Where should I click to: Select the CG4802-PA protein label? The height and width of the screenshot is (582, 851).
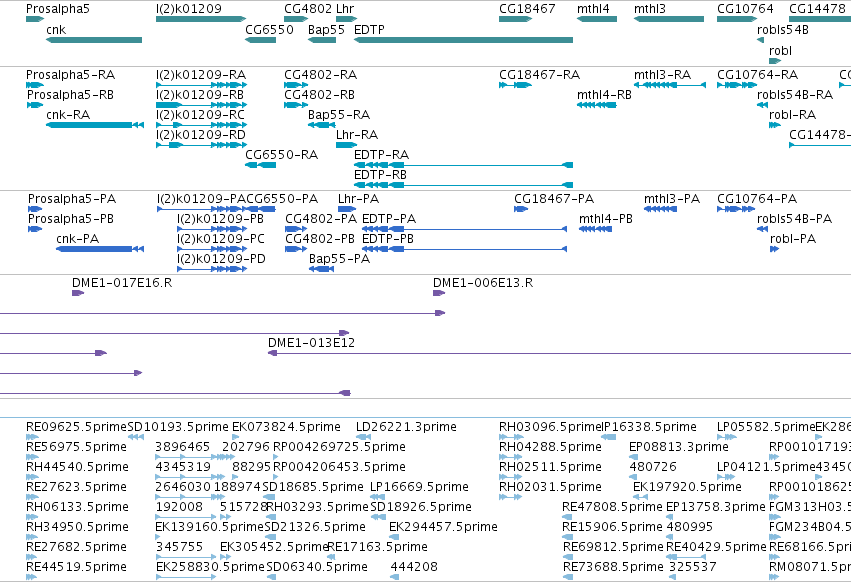(321, 219)
